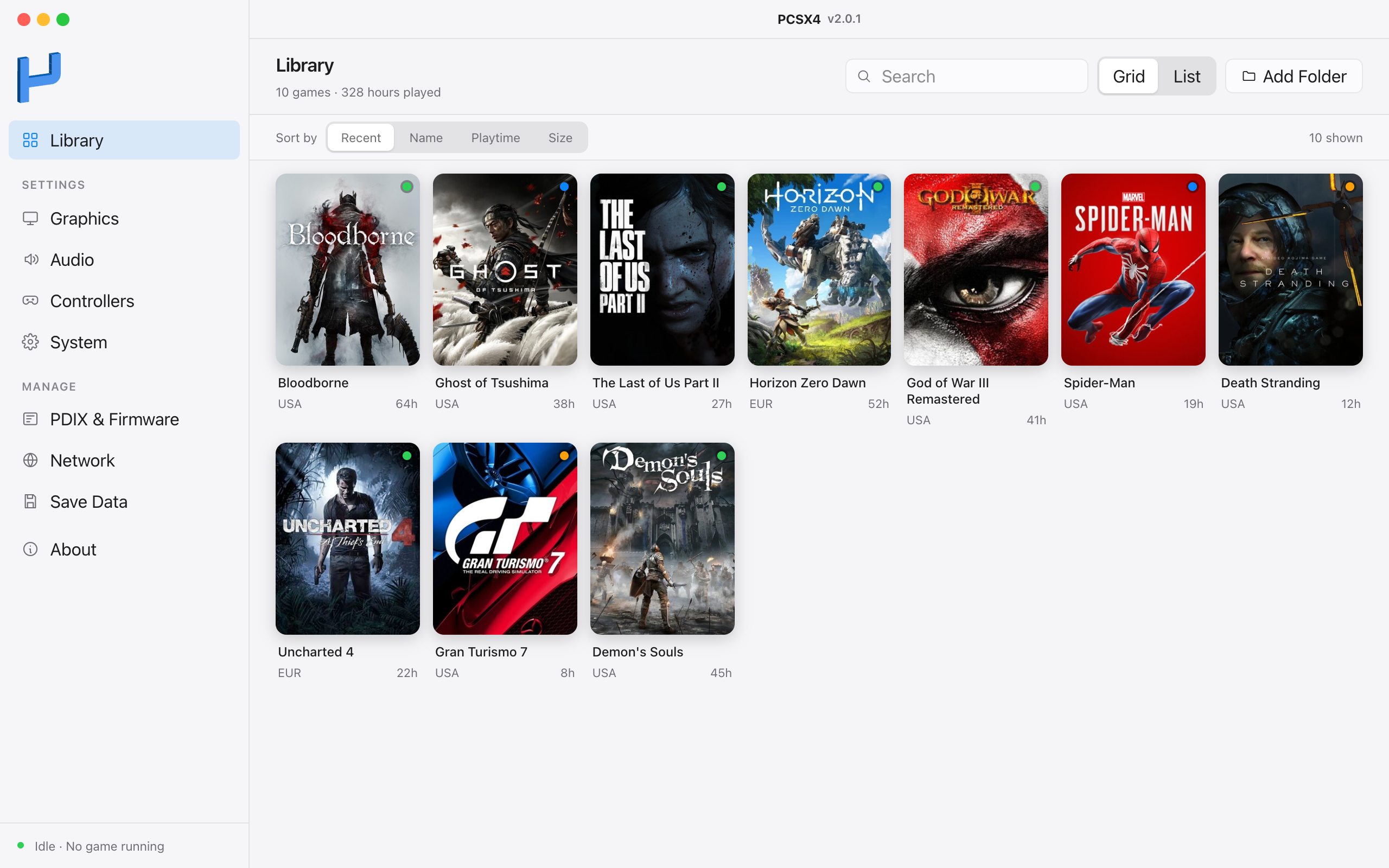The image size is (1389, 868).
Task: Click the green status dot on Horizon Zero Dawn
Action: coord(877,187)
